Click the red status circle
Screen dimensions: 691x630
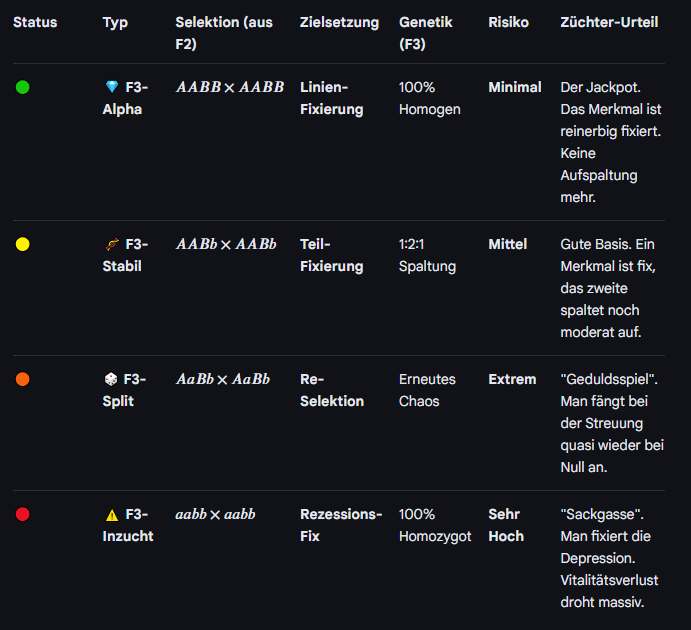[x=22, y=514]
